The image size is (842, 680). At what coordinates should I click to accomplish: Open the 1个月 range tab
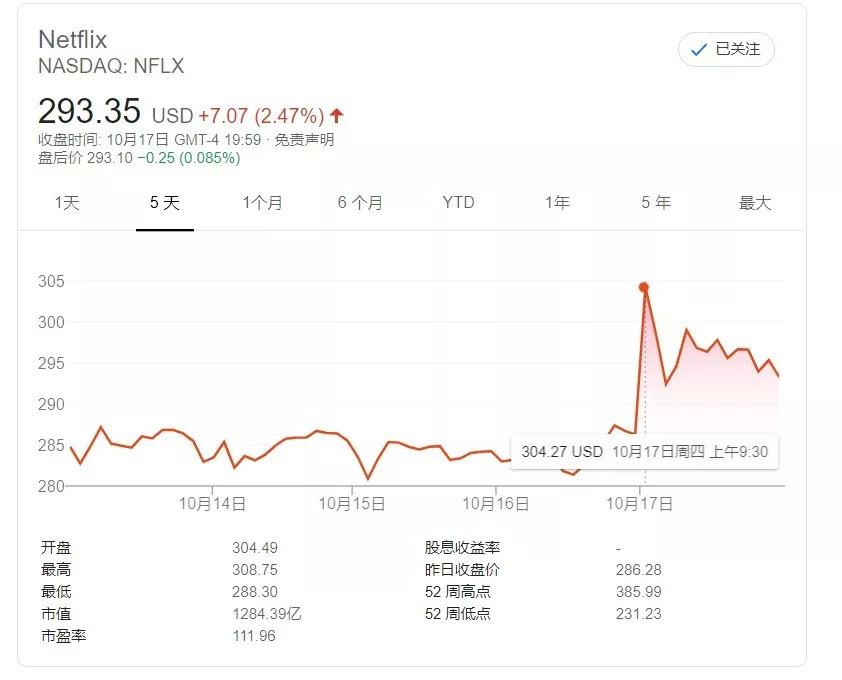(x=262, y=203)
